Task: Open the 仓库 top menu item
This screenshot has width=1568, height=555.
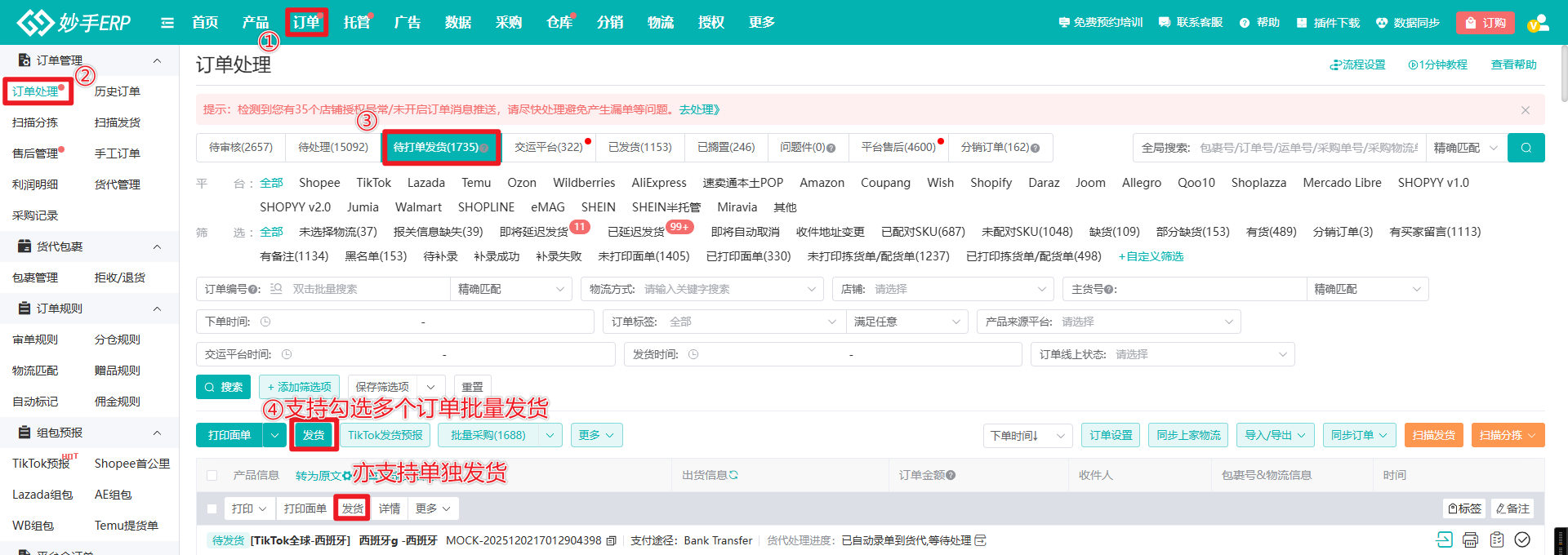Action: click(559, 23)
